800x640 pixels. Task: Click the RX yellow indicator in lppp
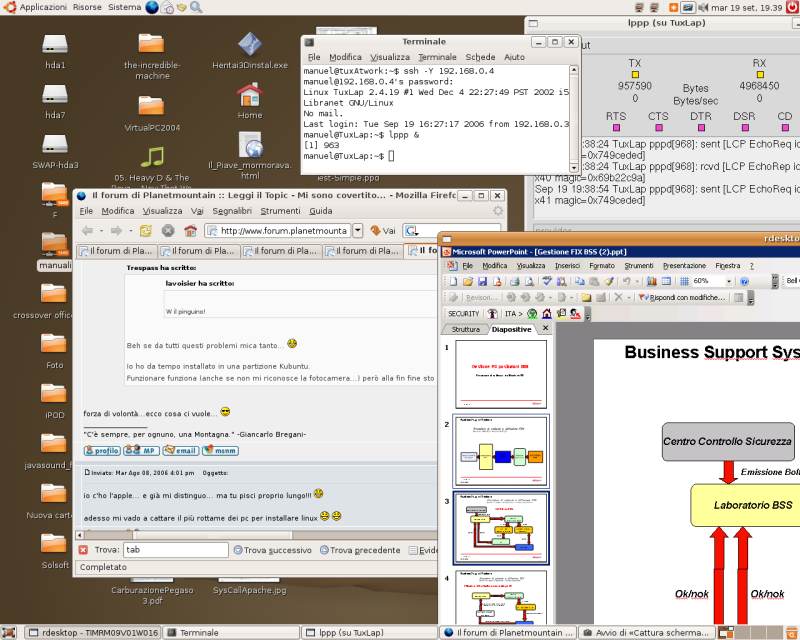(760, 75)
